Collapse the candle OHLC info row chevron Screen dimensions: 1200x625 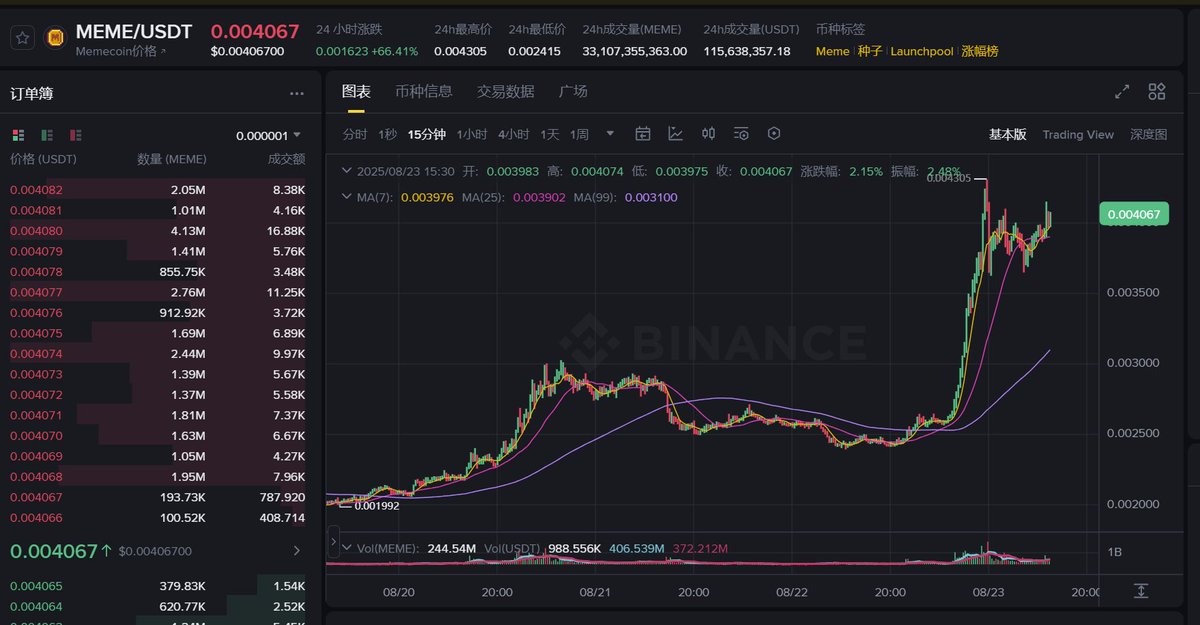(347, 171)
